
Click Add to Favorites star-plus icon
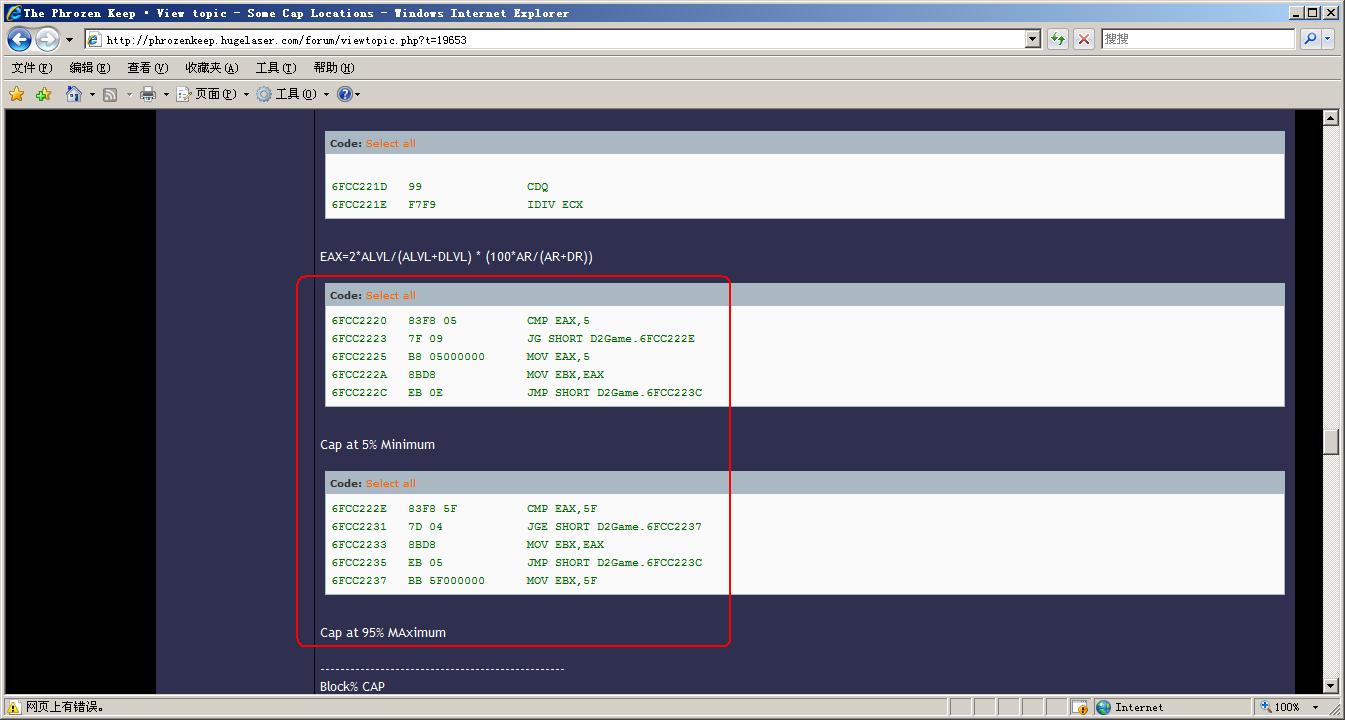tap(43, 94)
